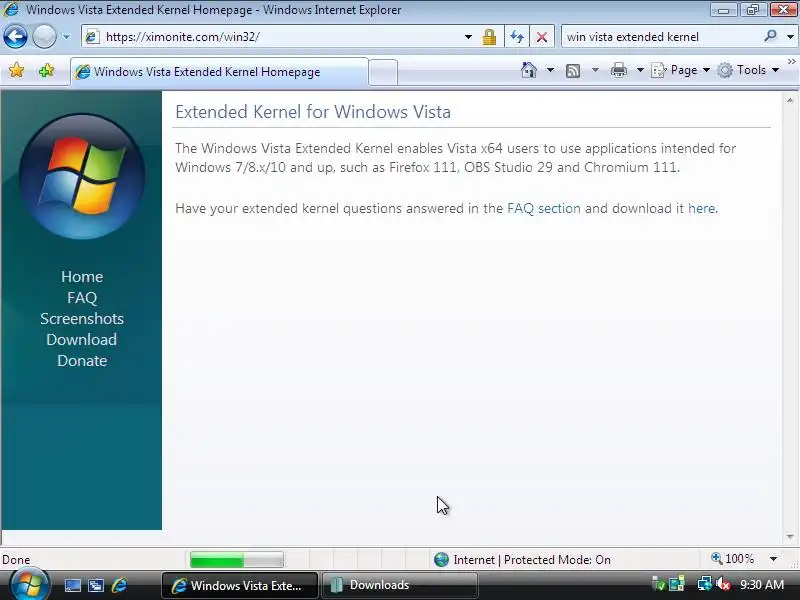Go back with the Back arrow button
800x600 pixels.
pyautogui.click(x=15, y=37)
